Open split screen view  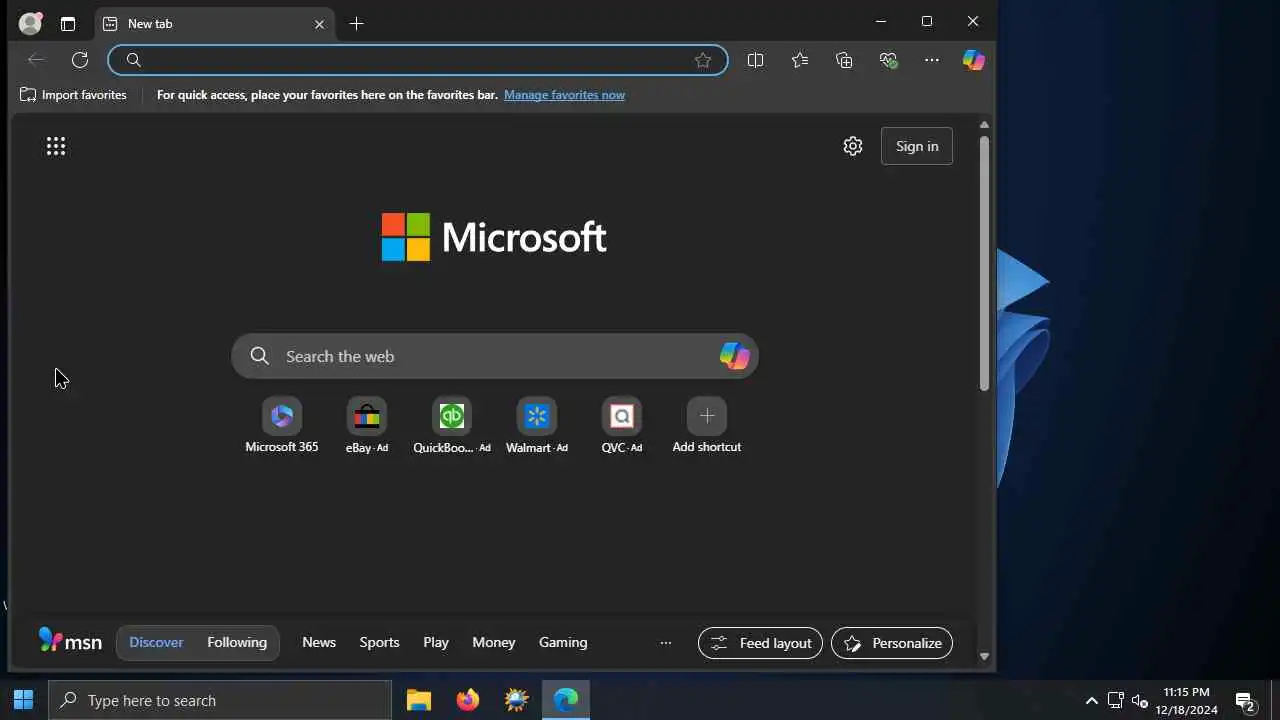click(755, 60)
